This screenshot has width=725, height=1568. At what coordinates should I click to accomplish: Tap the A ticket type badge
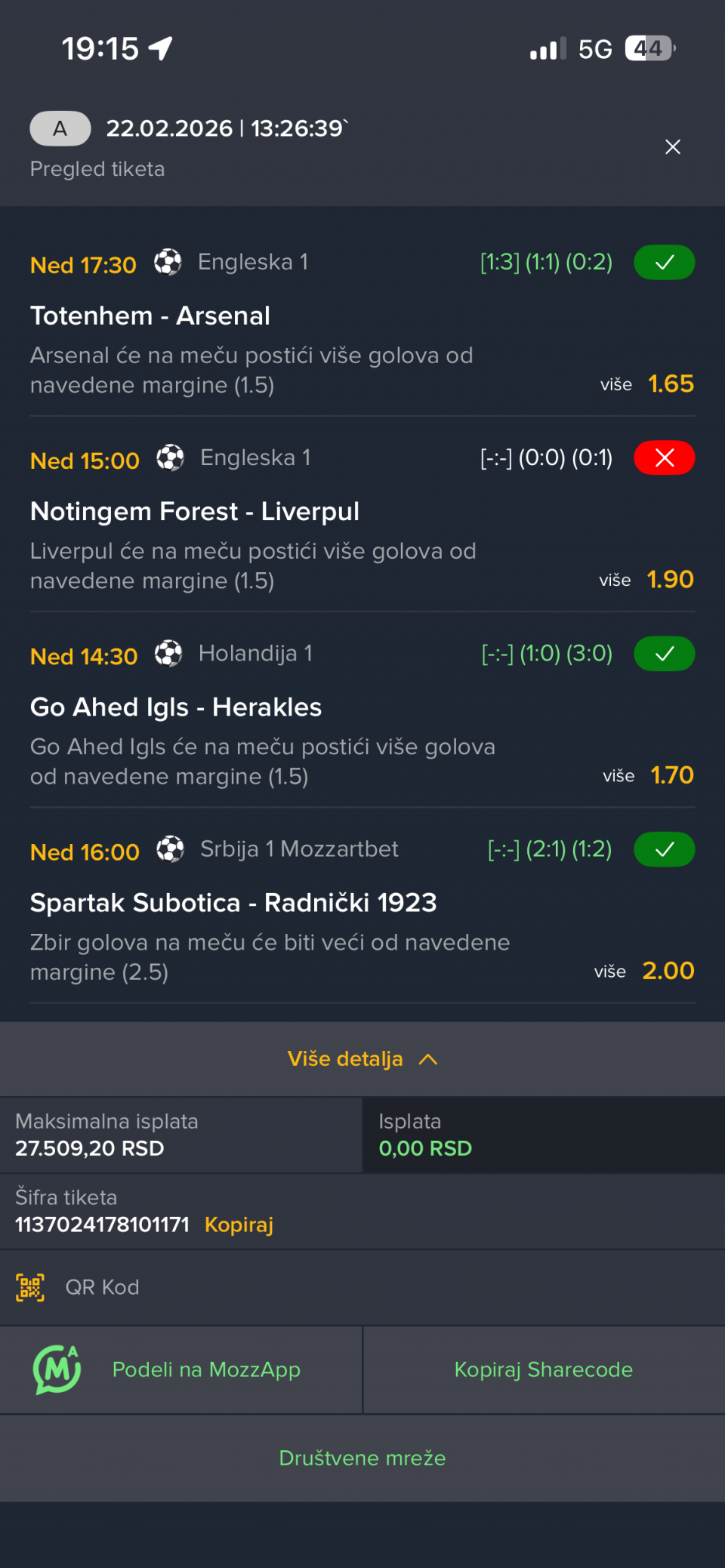60,128
